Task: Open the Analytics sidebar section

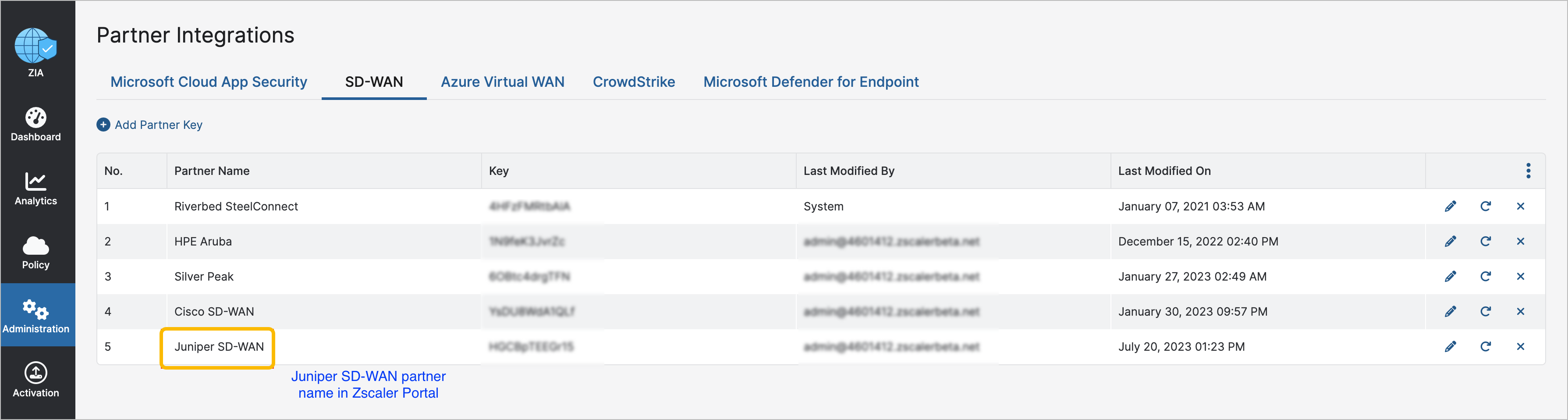Action: coord(36,188)
